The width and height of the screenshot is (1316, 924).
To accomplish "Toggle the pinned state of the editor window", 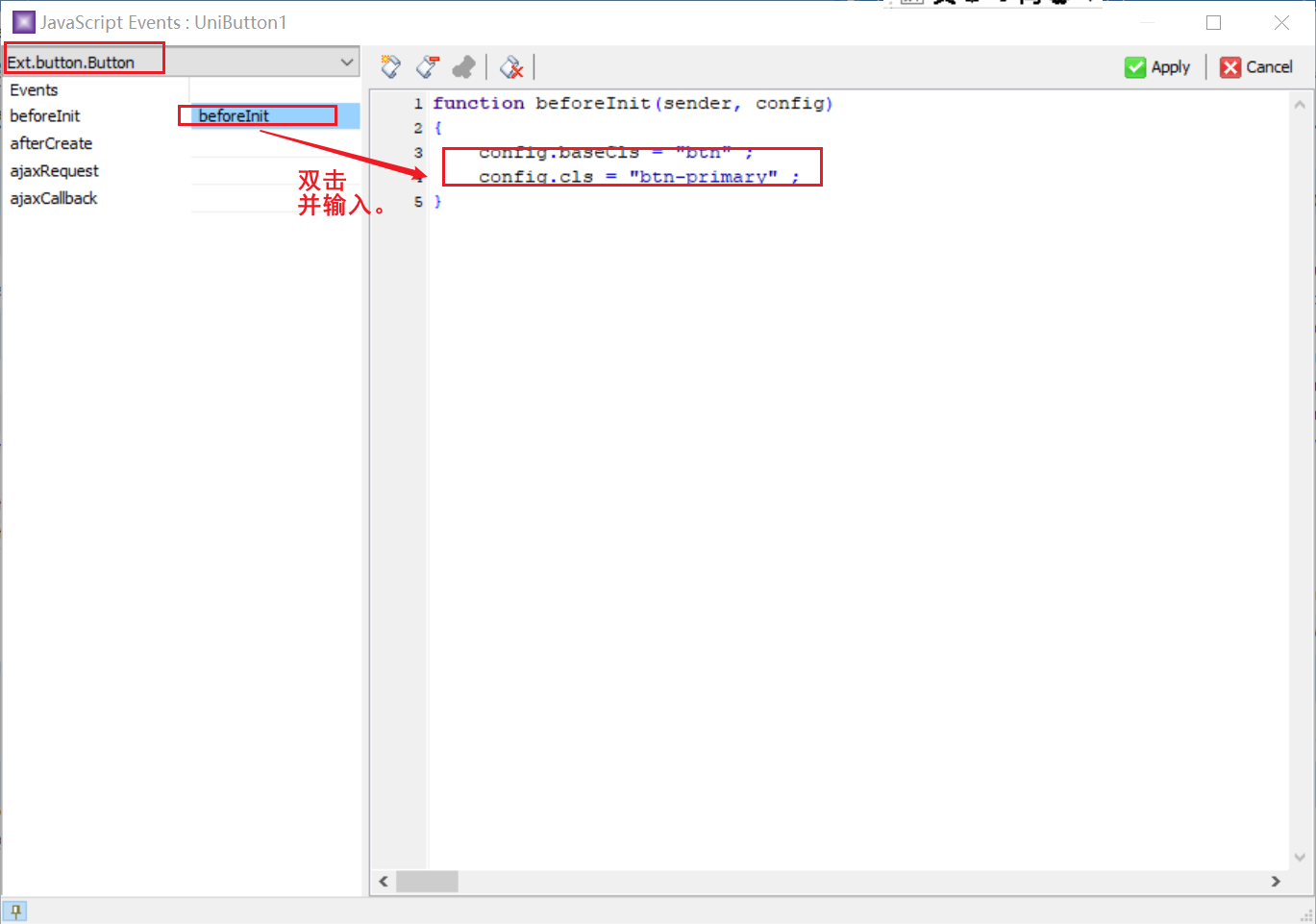I will tap(15, 910).
